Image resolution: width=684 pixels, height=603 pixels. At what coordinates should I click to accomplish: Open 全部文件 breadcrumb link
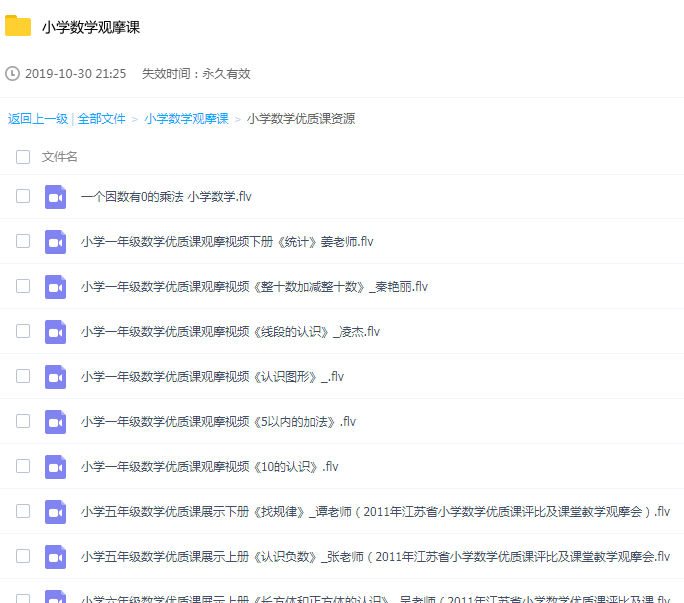coord(102,119)
